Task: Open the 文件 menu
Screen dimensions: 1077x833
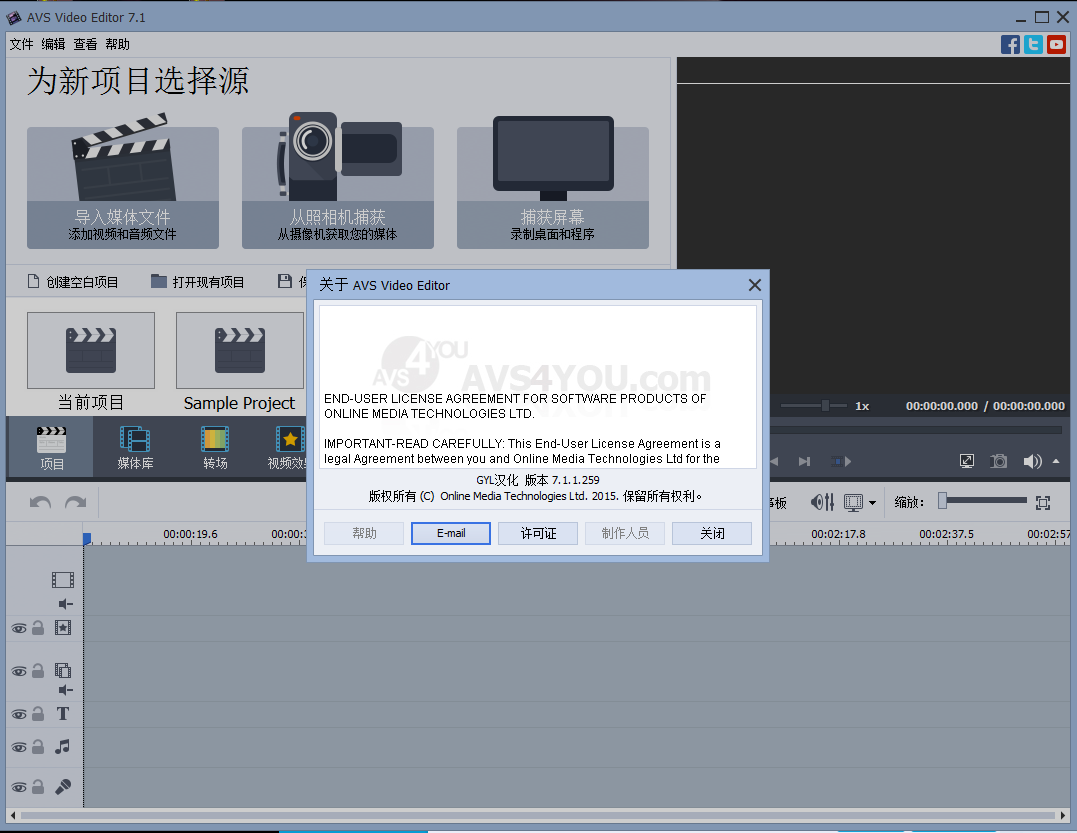Action: [x=21, y=45]
